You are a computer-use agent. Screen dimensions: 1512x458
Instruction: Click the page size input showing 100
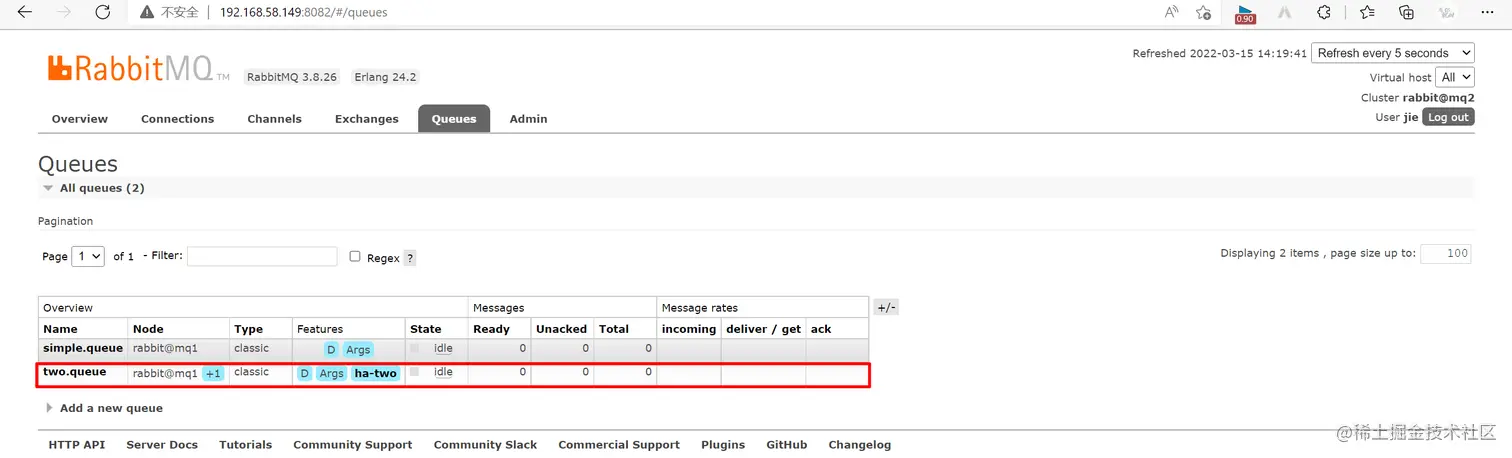1445,254
